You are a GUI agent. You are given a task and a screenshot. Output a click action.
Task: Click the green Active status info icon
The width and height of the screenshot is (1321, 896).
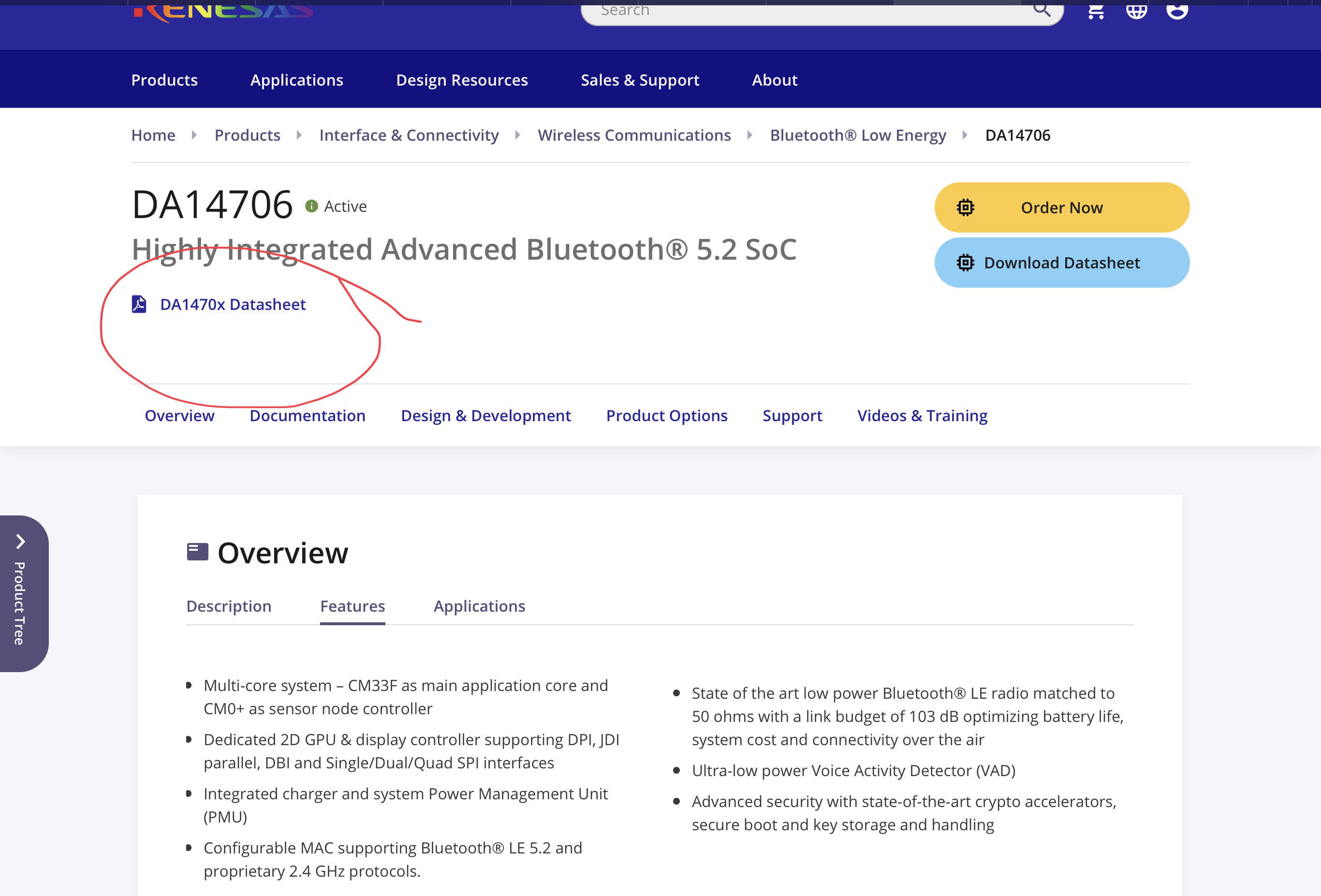coord(311,206)
